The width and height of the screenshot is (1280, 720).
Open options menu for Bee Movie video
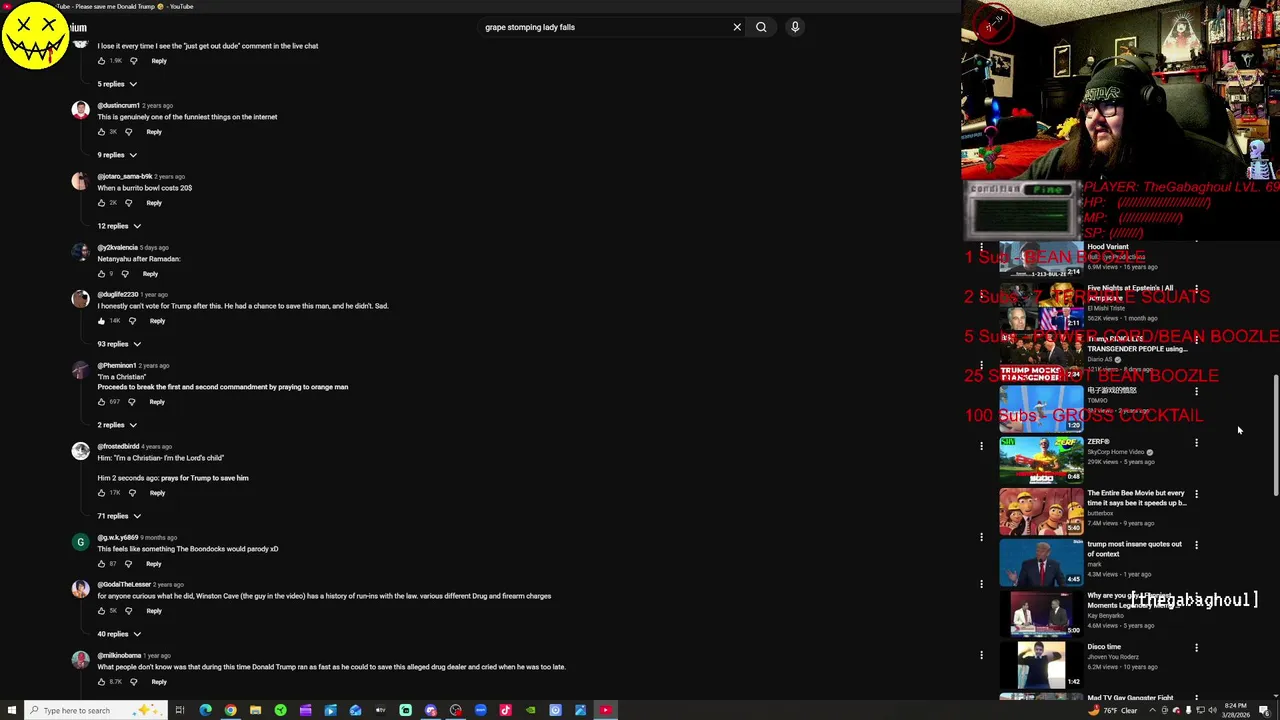[x=1196, y=494]
